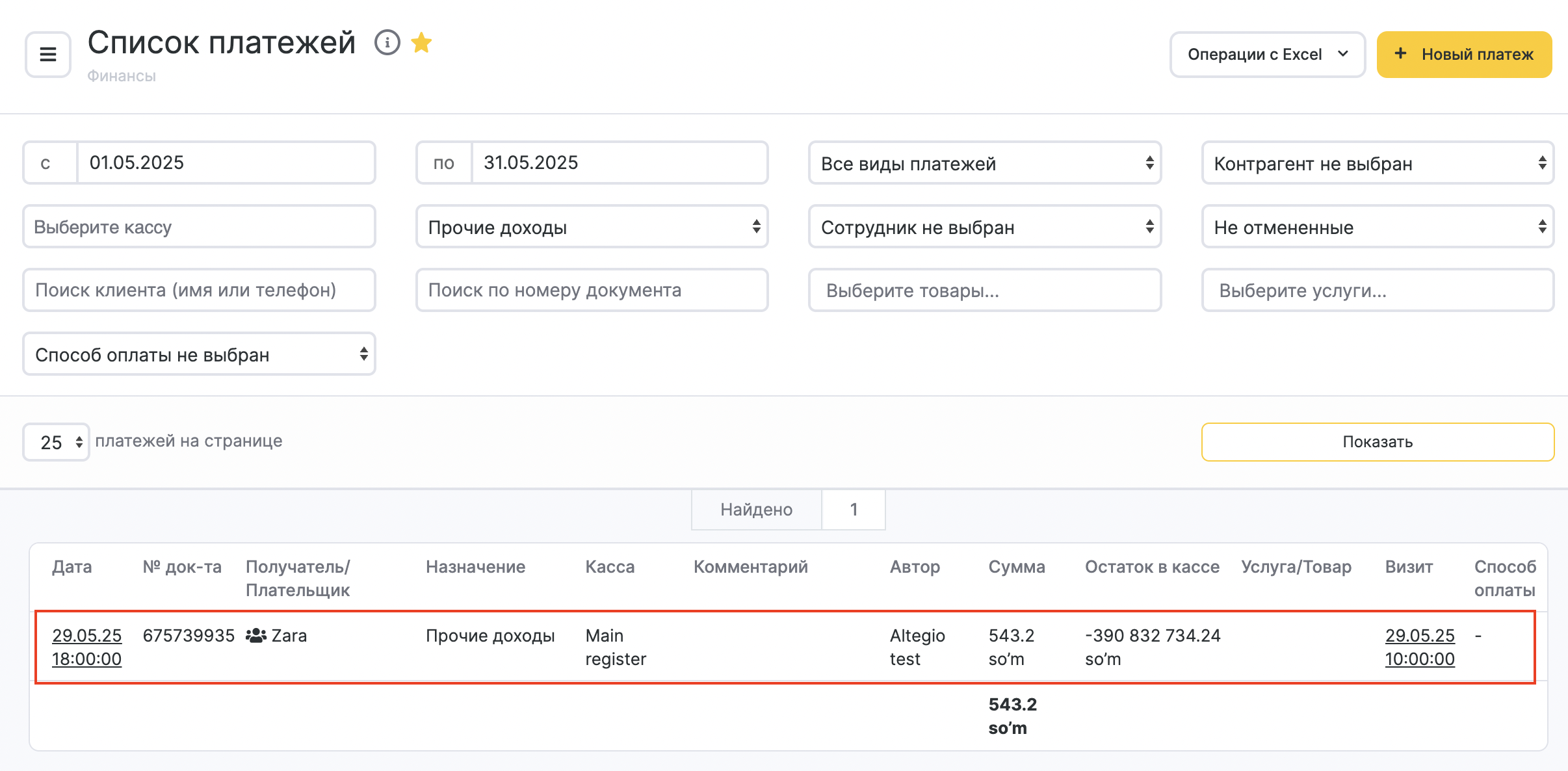Screen dimensions: 1568x771
Task: Open the hamburger menu button
Action: [x=47, y=55]
